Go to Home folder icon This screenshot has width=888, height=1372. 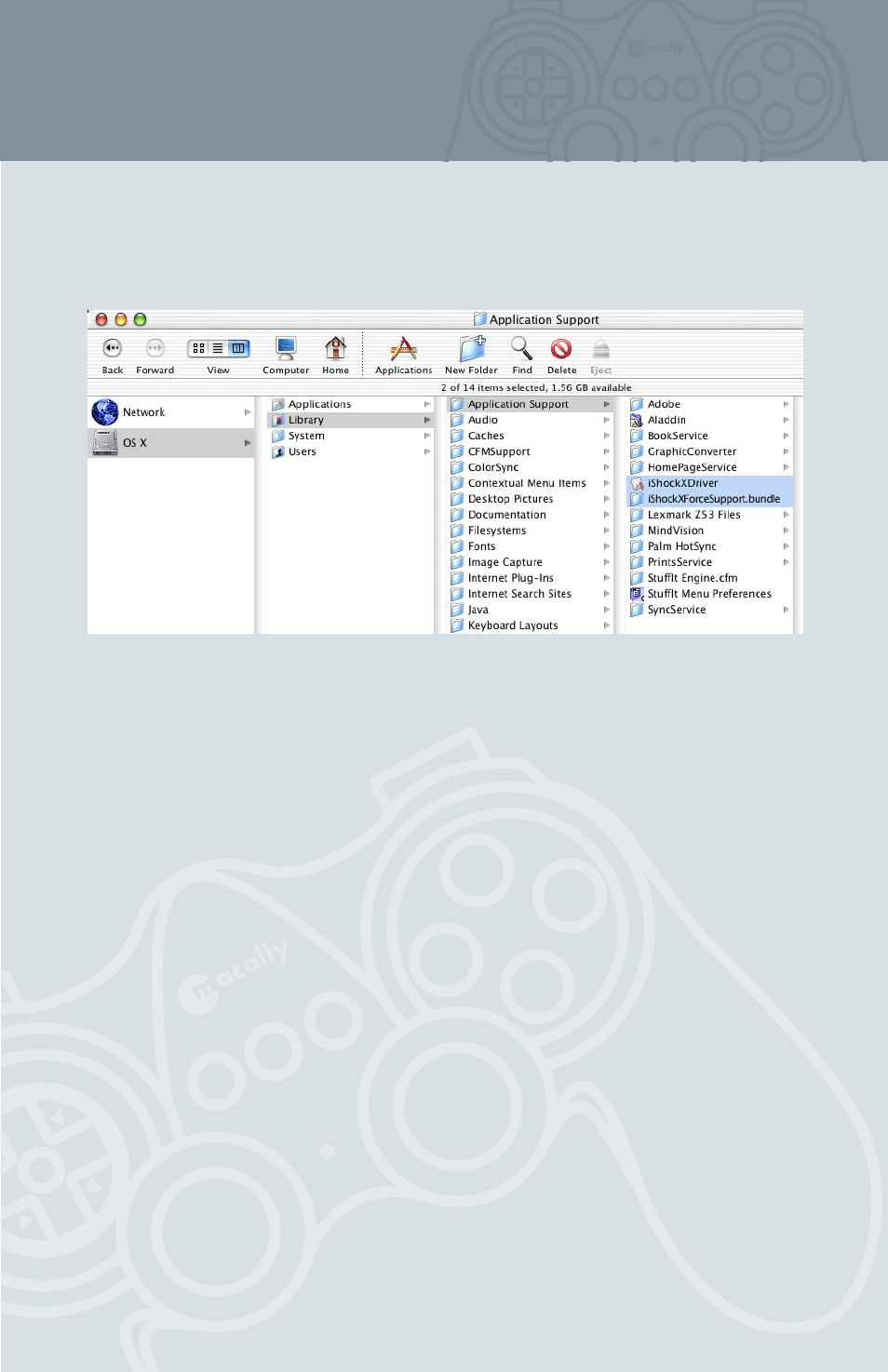tap(335, 348)
